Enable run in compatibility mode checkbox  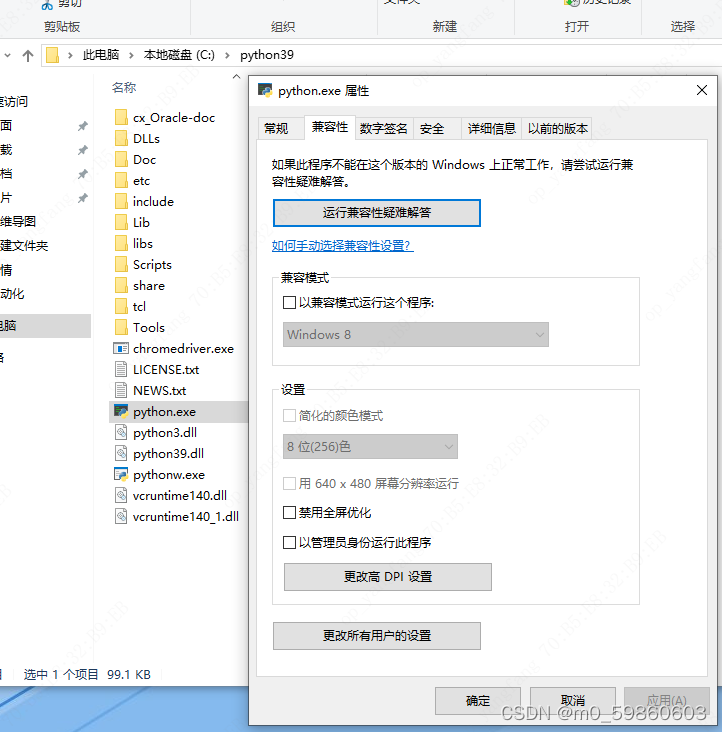point(289,303)
